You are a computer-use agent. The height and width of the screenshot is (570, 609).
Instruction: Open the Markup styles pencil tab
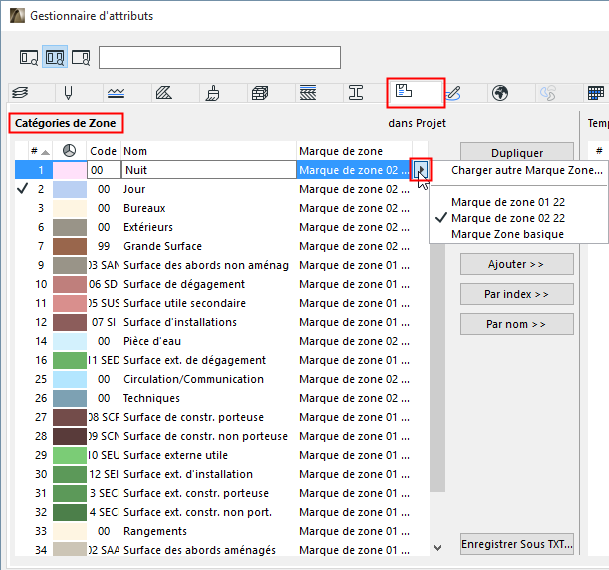pos(454,93)
